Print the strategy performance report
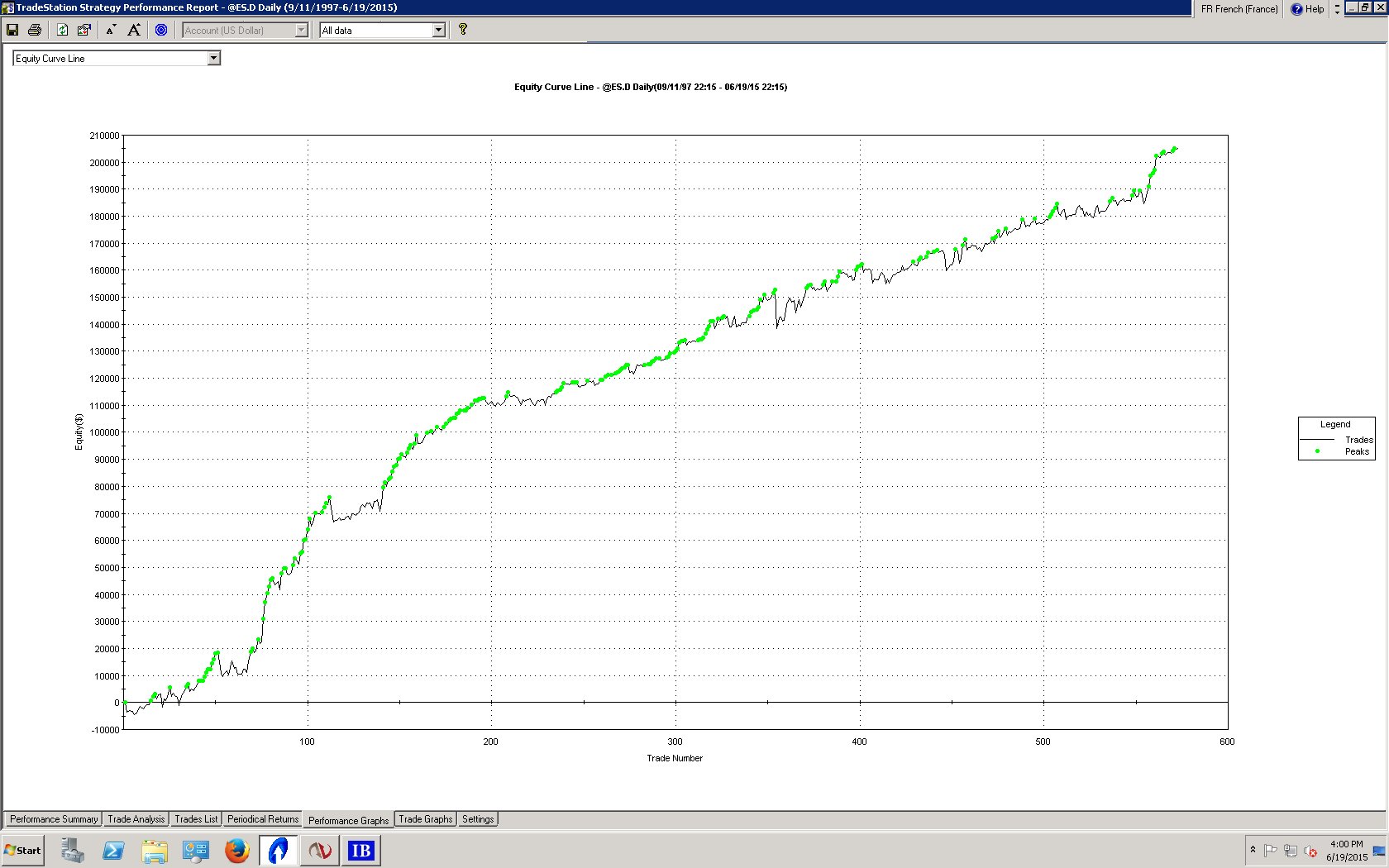 point(34,30)
